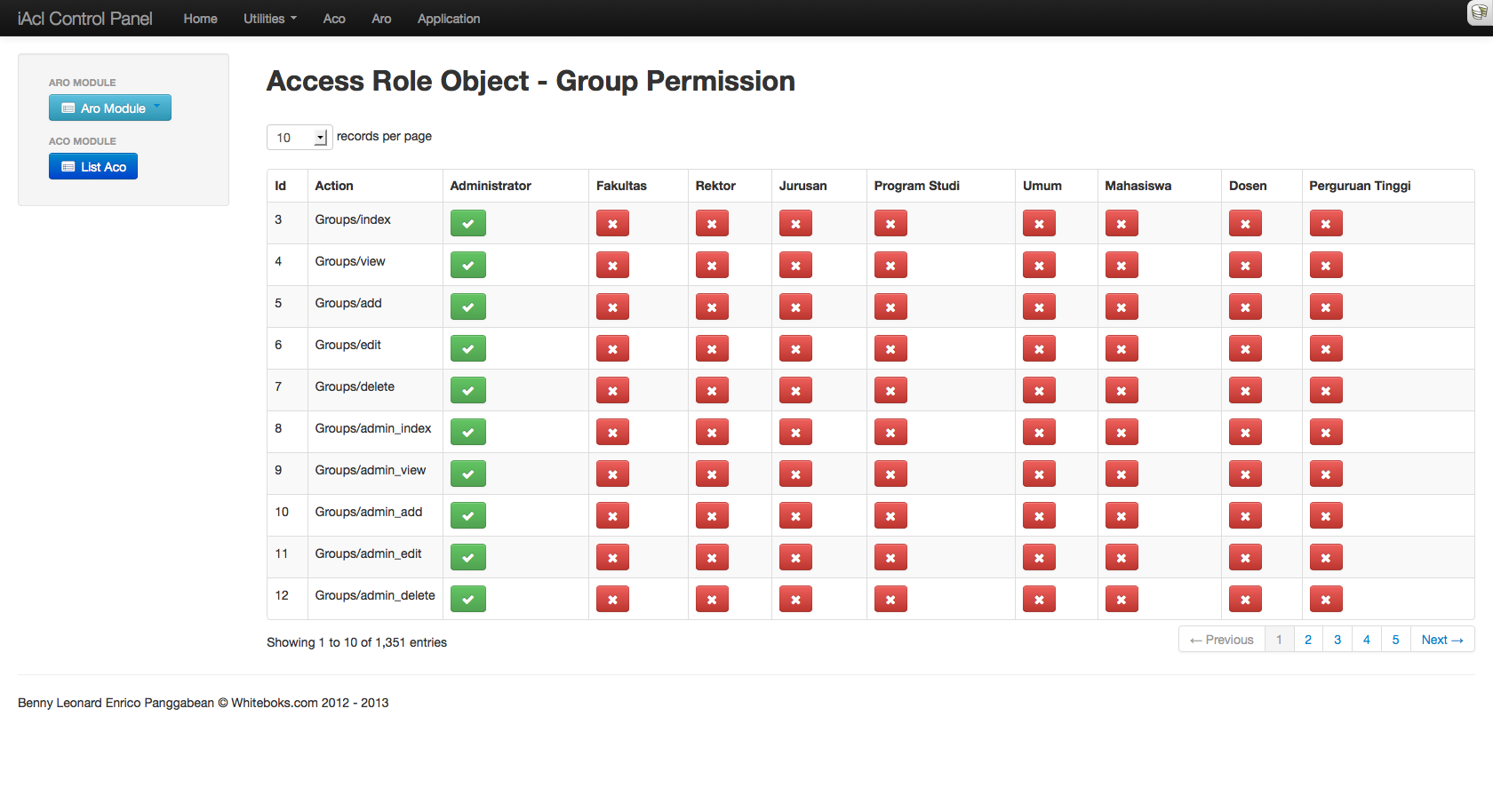Toggle Administrator permission for Groups/admin_view

[x=467, y=474]
